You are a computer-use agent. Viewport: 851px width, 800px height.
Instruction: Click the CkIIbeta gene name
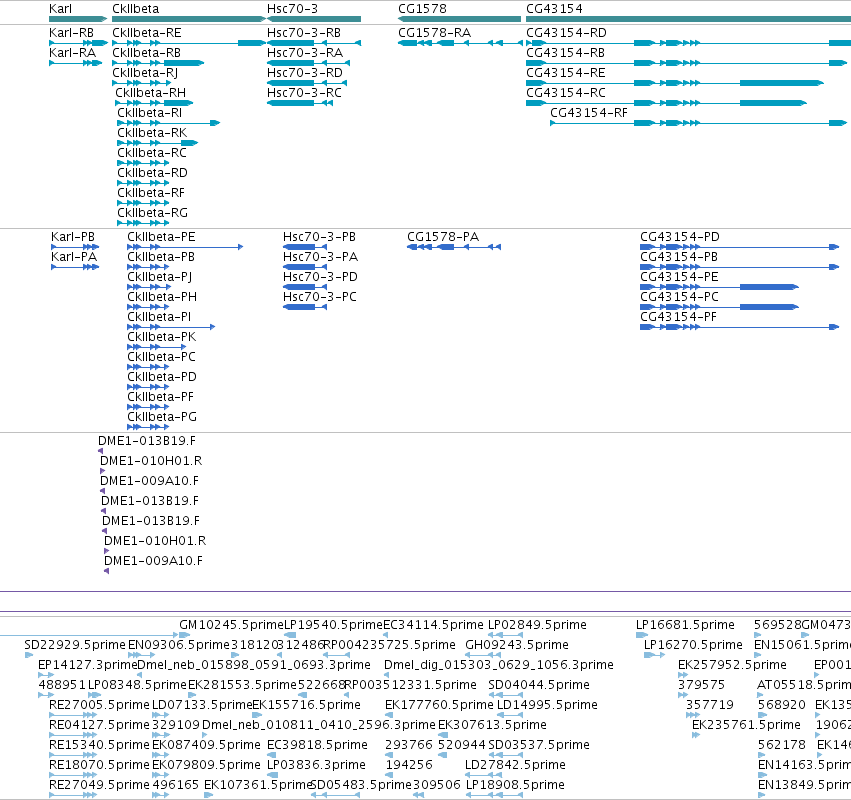(x=136, y=9)
